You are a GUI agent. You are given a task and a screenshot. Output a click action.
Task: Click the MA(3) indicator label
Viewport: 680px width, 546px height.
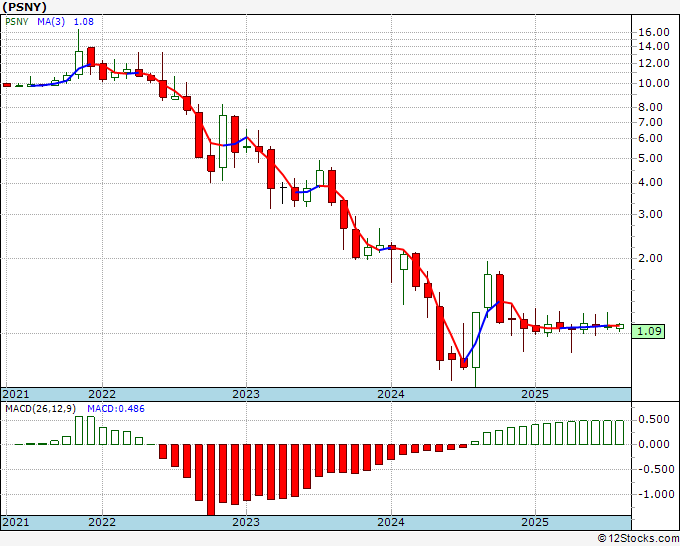pos(51,22)
